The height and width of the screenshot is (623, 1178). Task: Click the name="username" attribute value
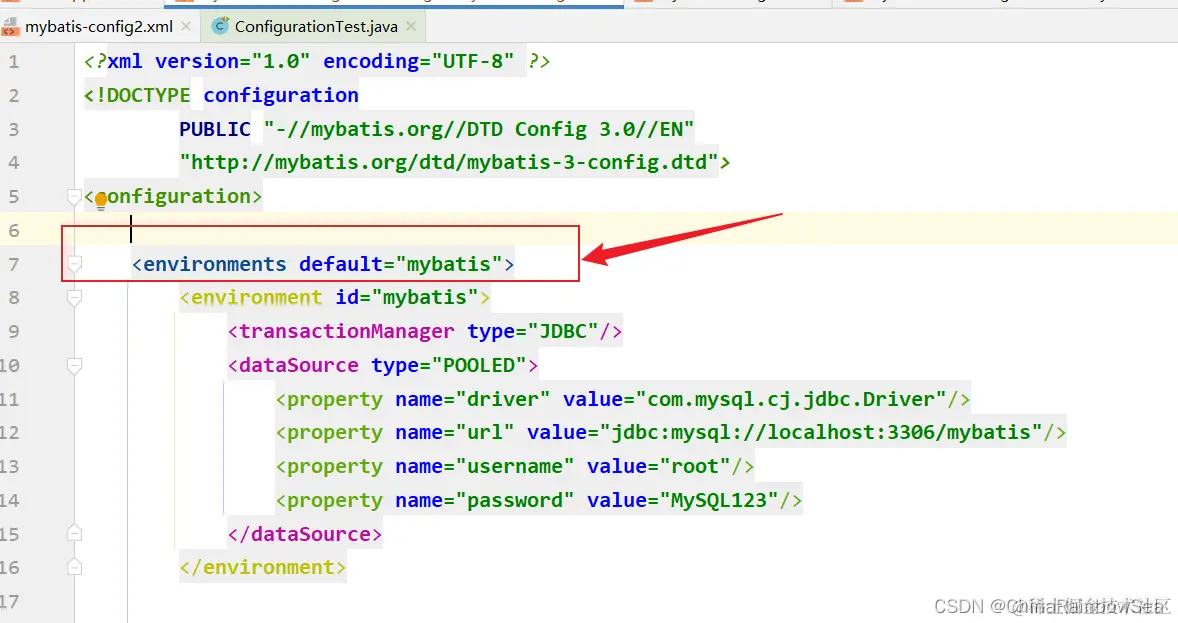[515, 467]
